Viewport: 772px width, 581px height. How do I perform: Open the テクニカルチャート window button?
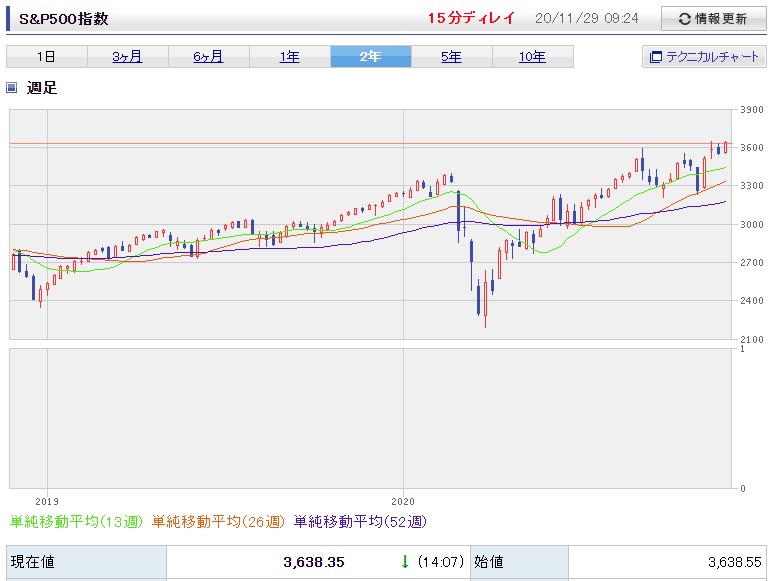click(x=704, y=57)
